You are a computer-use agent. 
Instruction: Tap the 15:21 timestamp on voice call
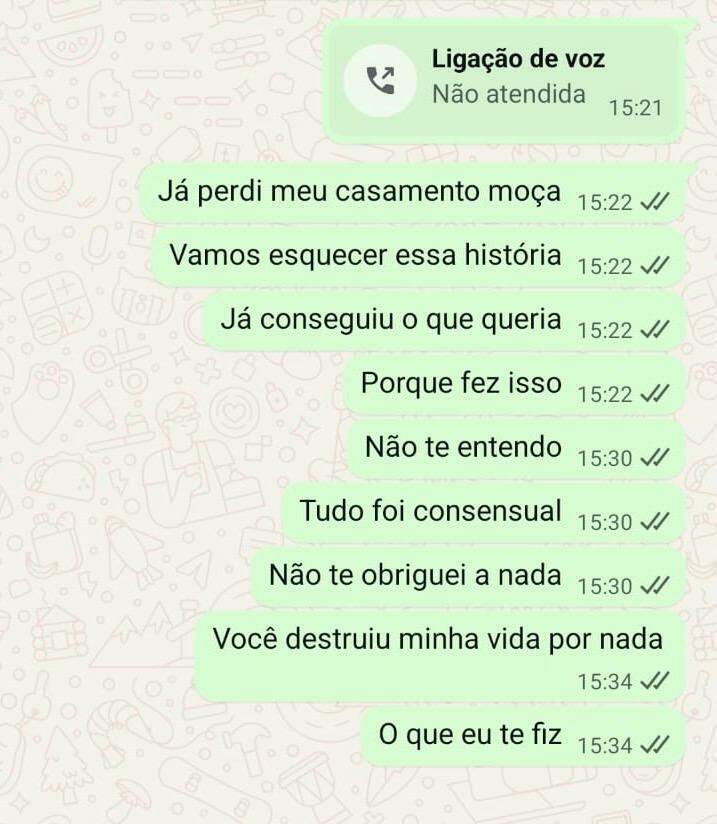[x=635, y=109]
